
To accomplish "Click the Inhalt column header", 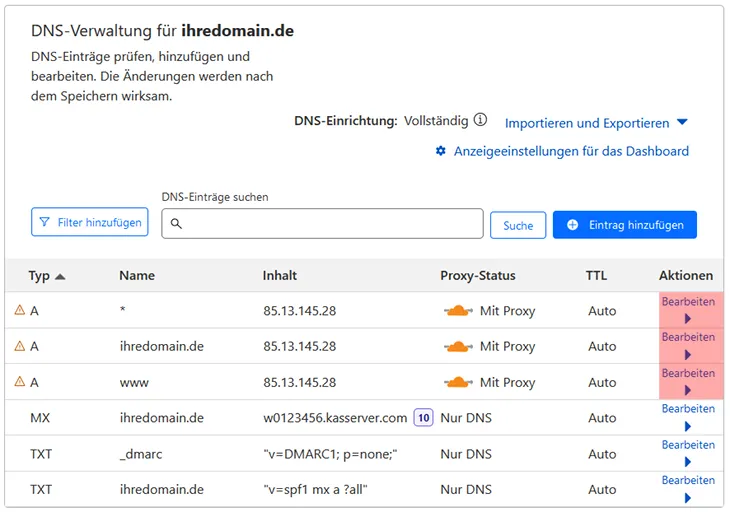I will pos(279,276).
